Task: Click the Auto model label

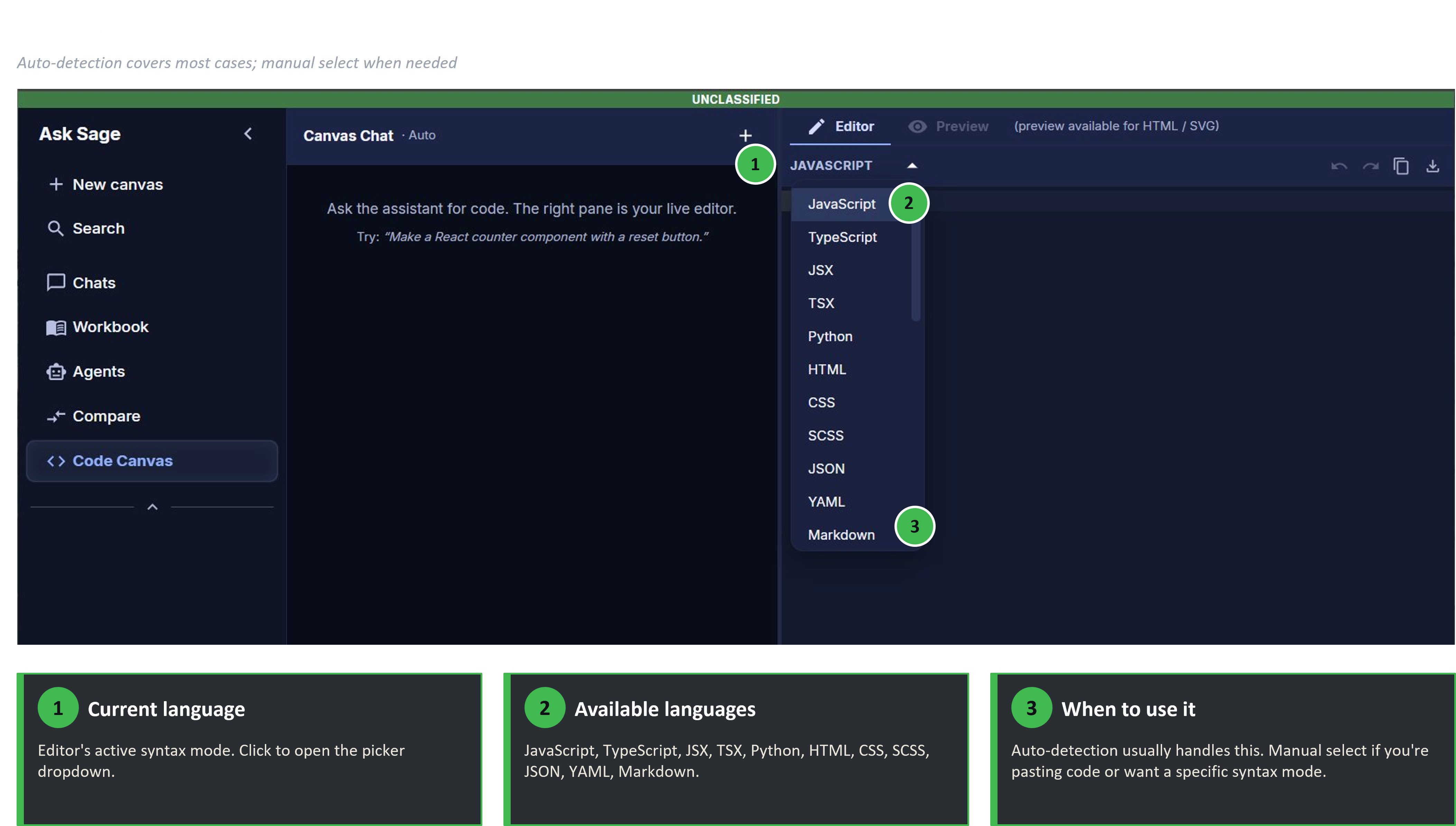Action: coord(422,136)
